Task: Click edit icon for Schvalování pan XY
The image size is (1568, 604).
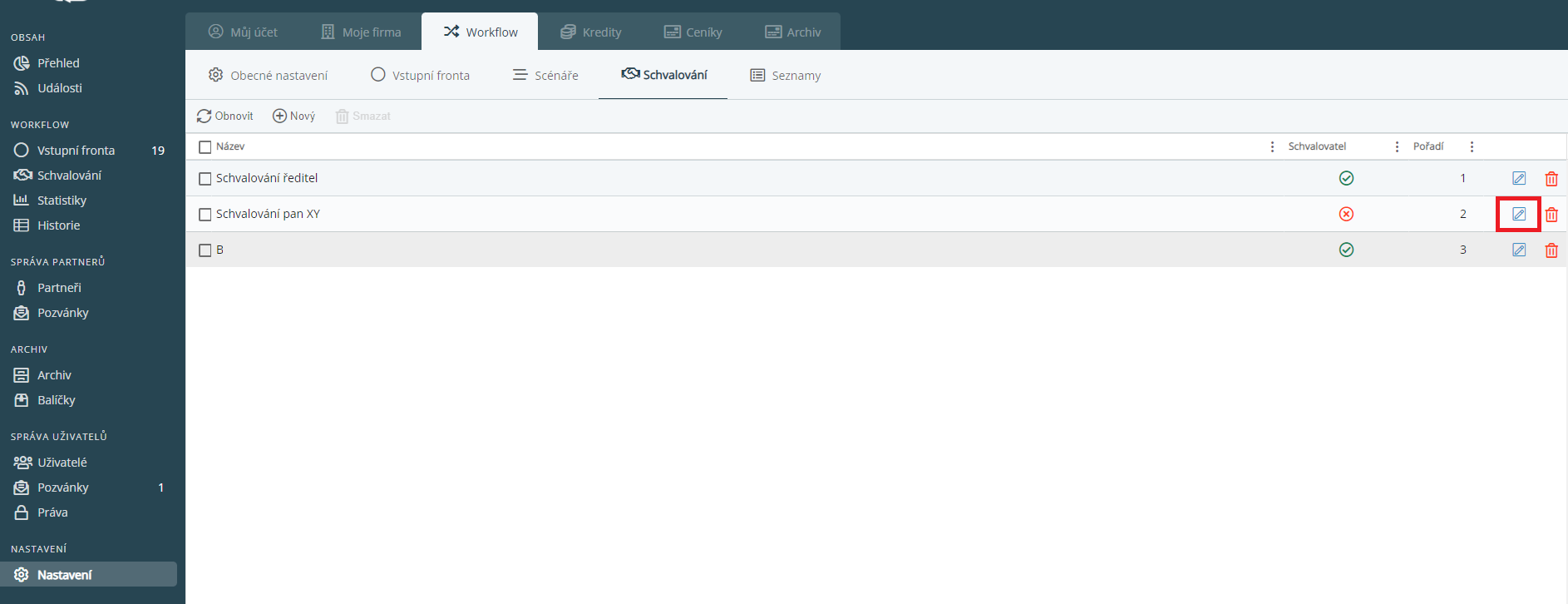Action: (1518, 214)
